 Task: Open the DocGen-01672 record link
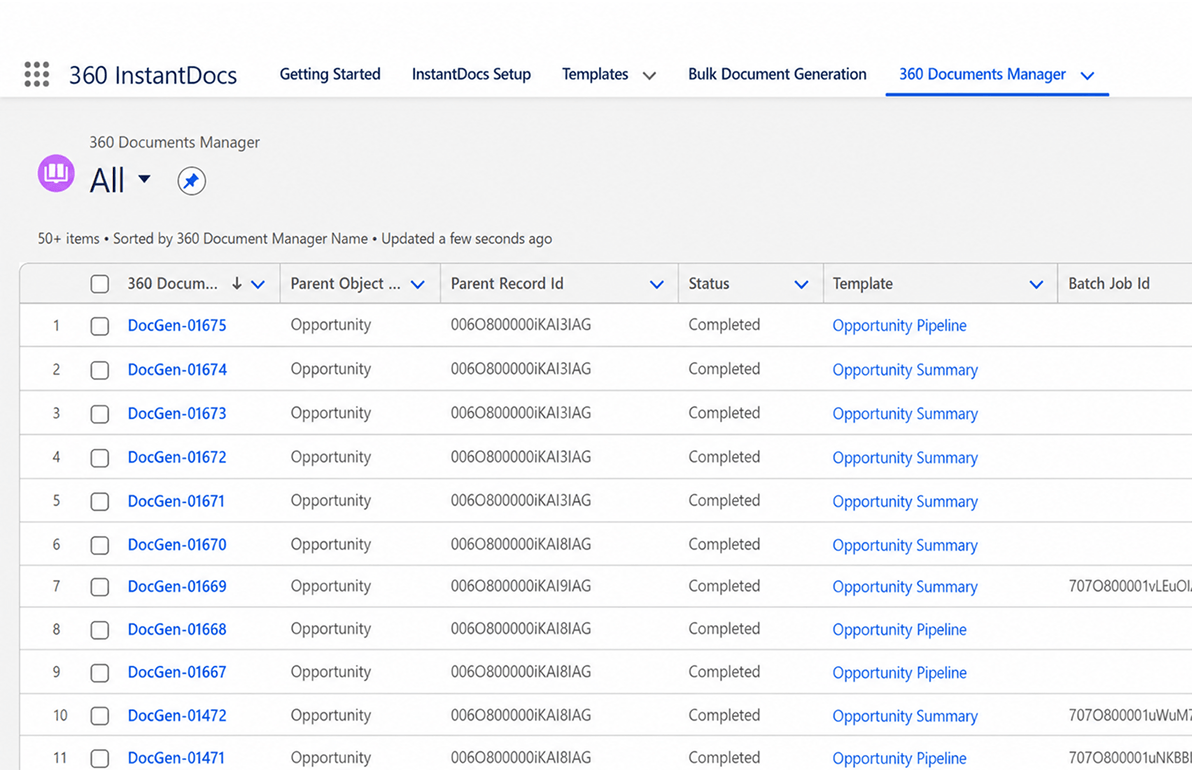click(x=177, y=457)
